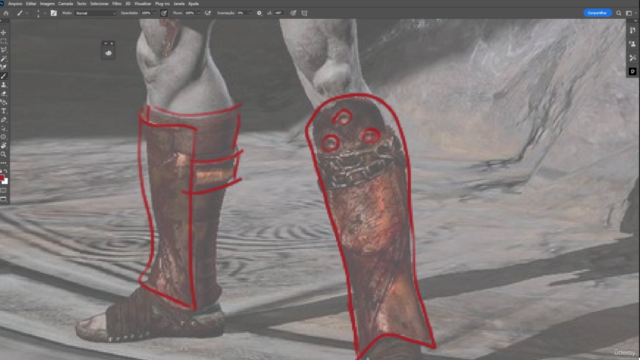Click the hand icon in floating mini panel
The image size is (640, 360).
click(108, 53)
